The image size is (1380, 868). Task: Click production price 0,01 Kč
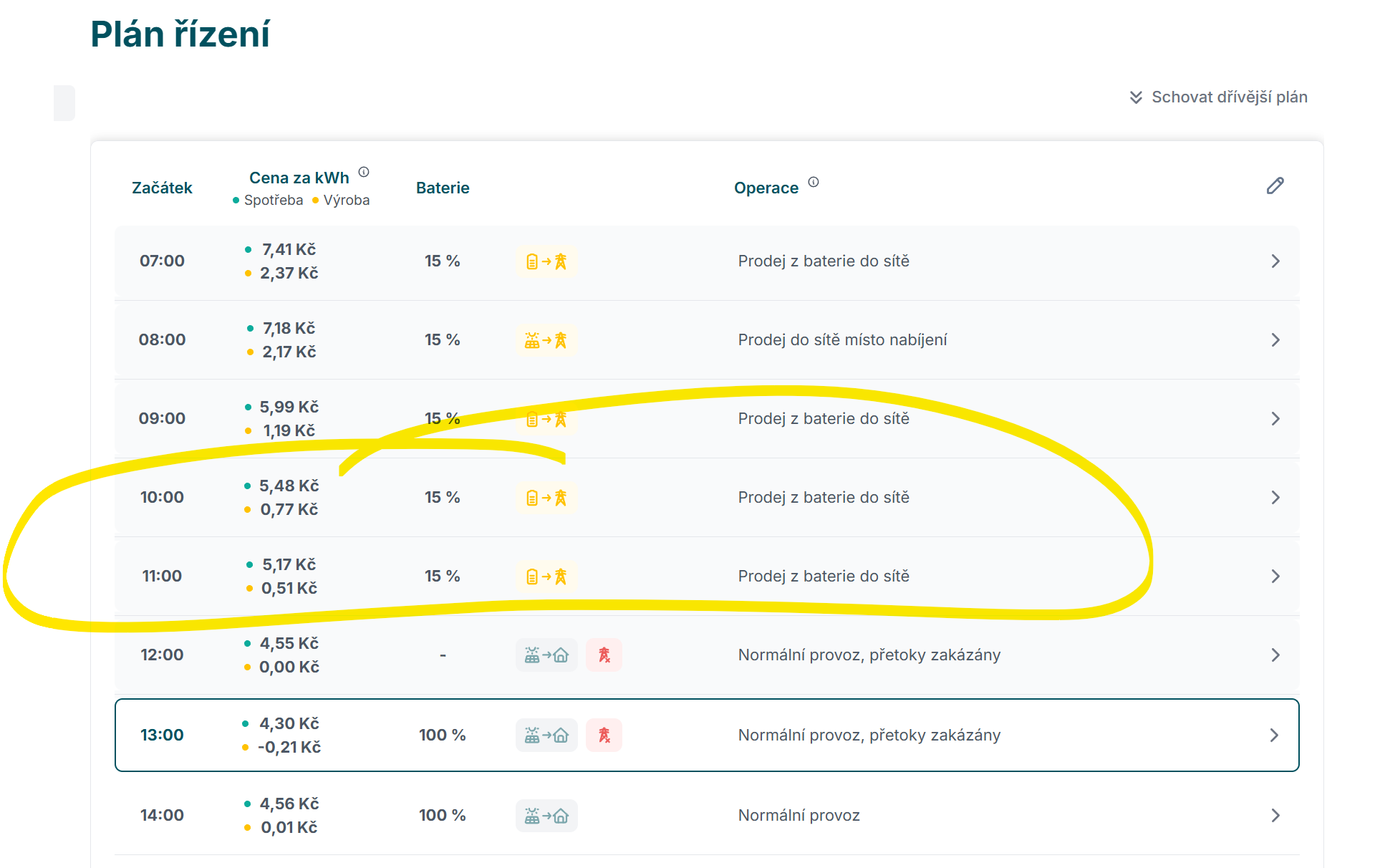(x=289, y=828)
